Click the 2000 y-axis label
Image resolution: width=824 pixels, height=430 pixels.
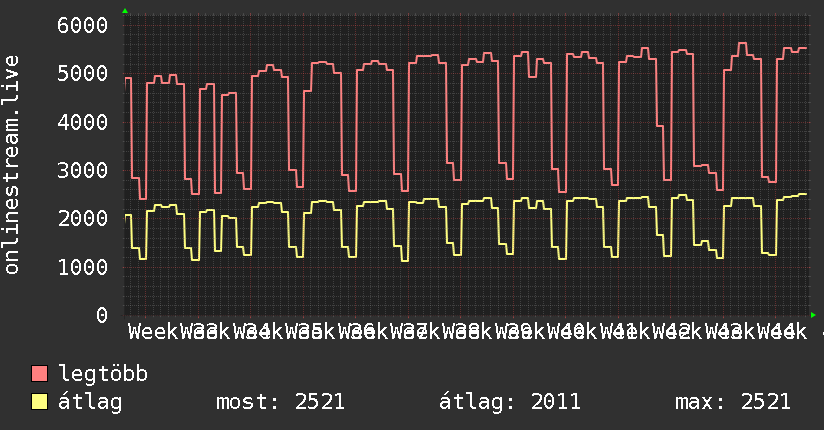coord(83,218)
